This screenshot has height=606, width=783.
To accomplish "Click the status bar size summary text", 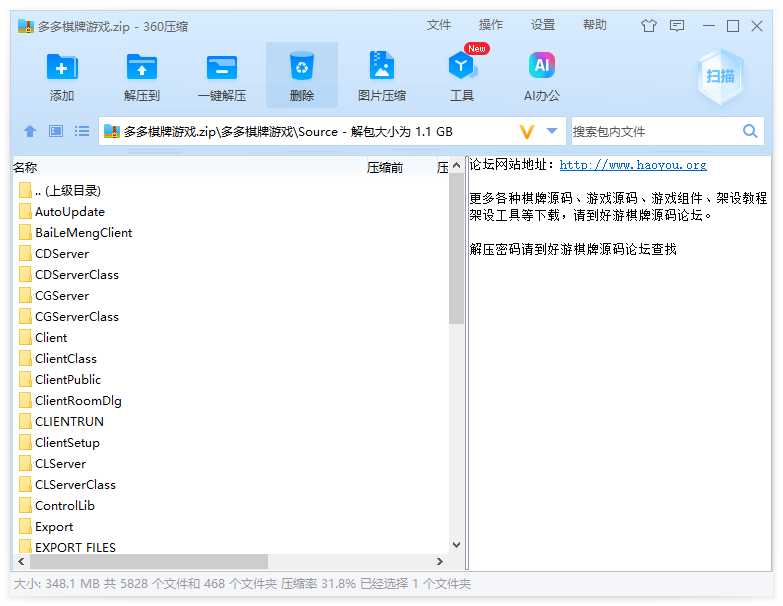I will click(x=242, y=584).
